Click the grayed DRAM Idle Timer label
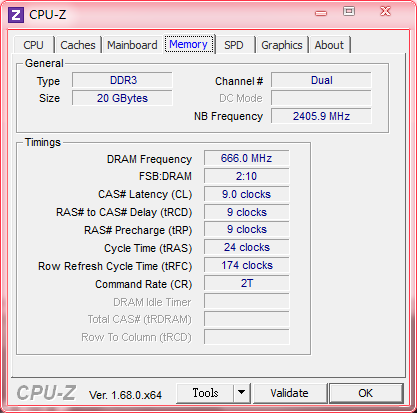The width and height of the screenshot is (417, 413). pyautogui.click(x=152, y=302)
